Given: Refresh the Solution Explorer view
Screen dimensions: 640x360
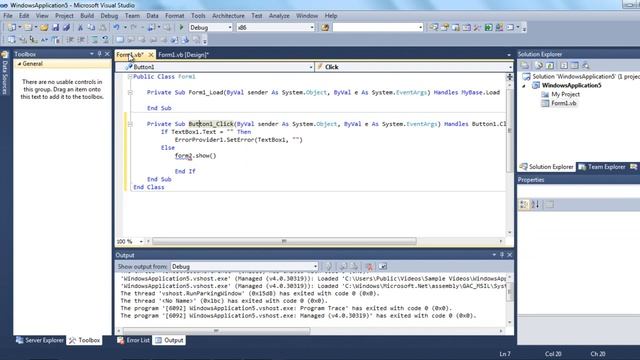Looking at the screenshot, I should point(550,65).
